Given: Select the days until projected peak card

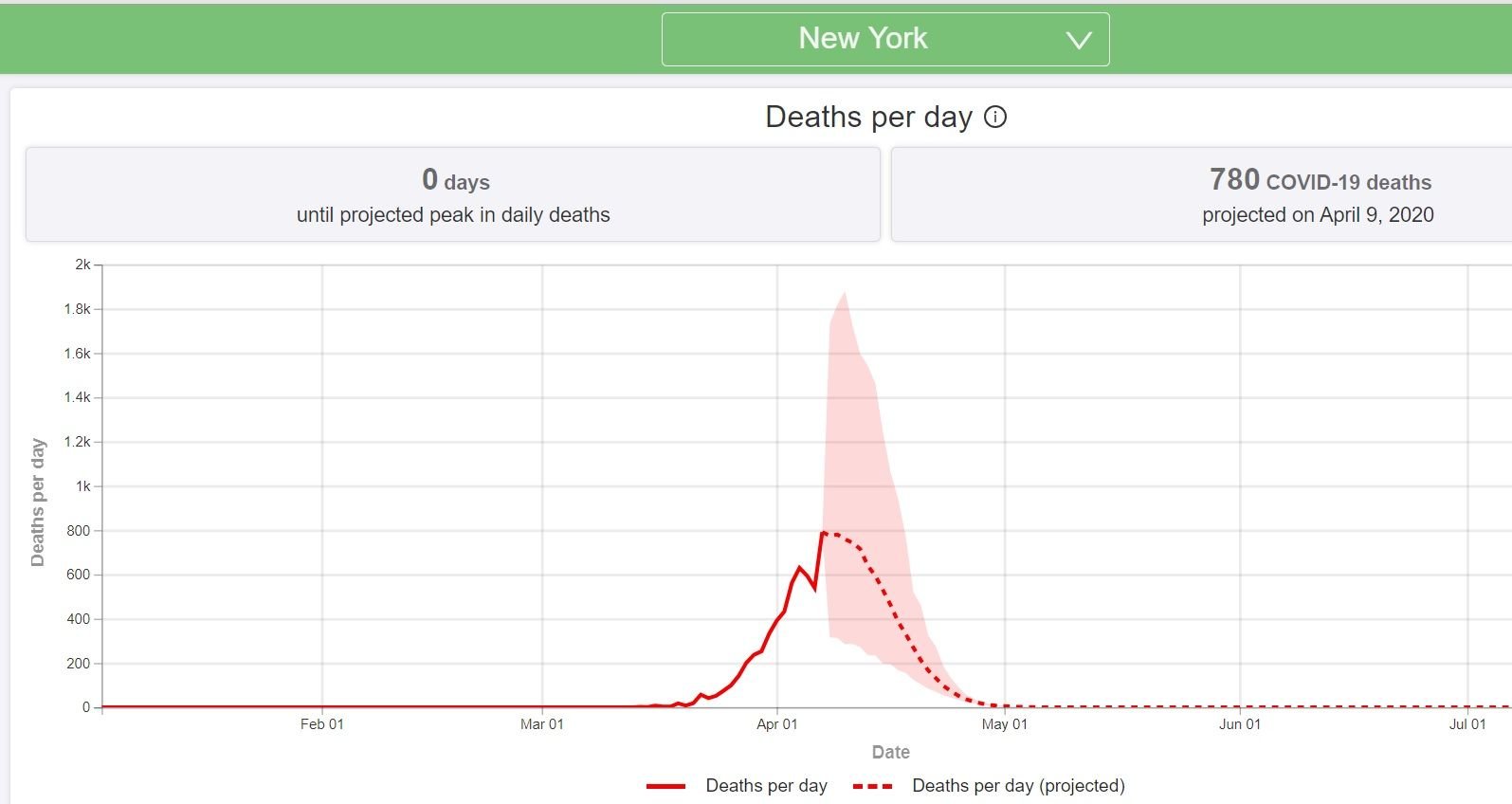Looking at the screenshot, I should click(x=453, y=194).
